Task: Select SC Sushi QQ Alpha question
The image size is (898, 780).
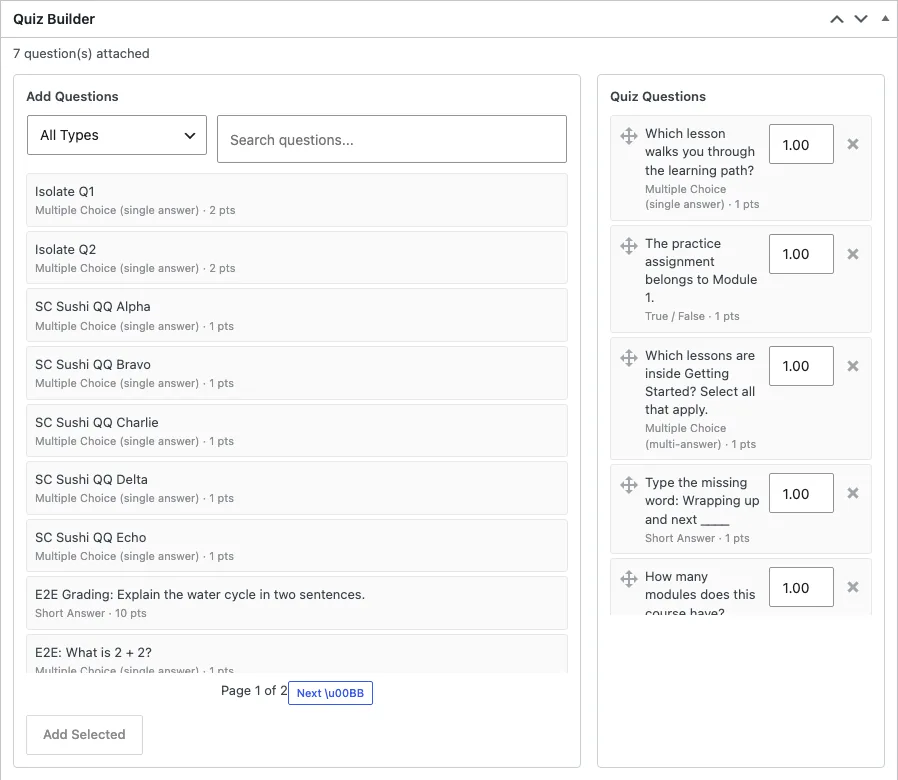Action: click(x=297, y=315)
